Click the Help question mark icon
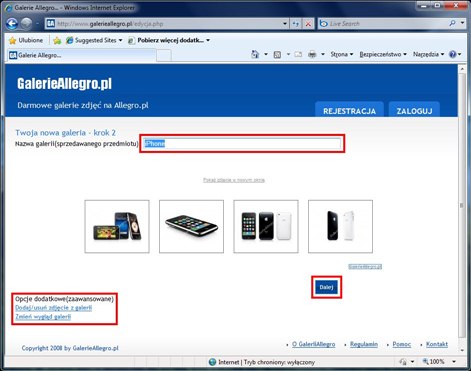Screen dimensions: 471x371 (x=452, y=54)
